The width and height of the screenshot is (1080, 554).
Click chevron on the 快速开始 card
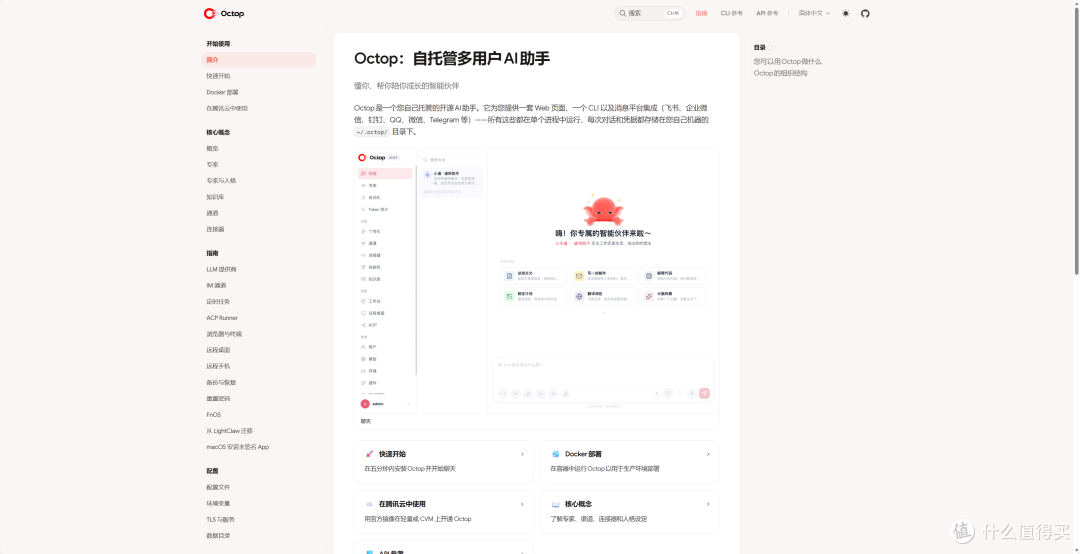point(522,454)
